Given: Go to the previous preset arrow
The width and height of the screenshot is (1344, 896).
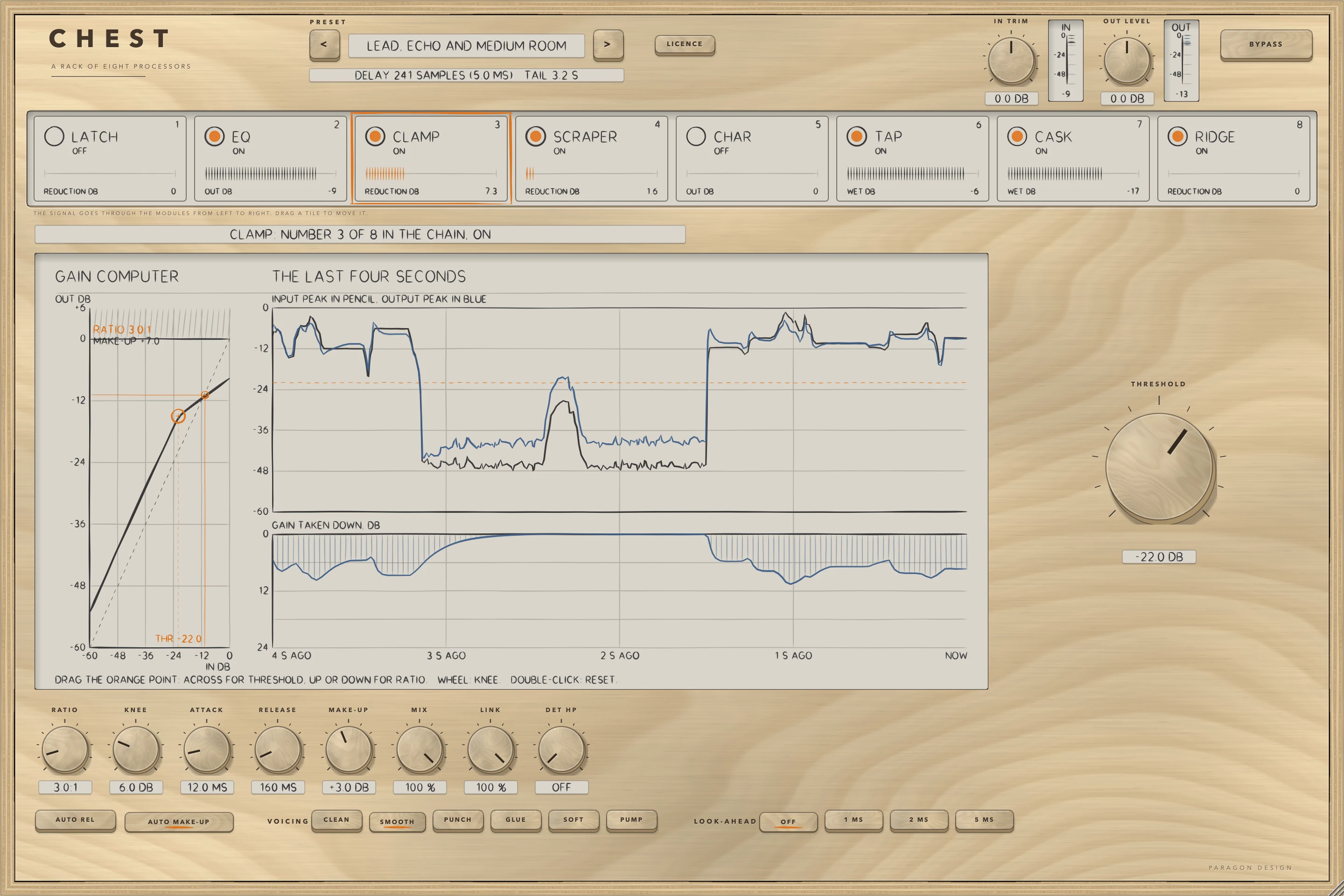Looking at the screenshot, I should pos(324,45).
